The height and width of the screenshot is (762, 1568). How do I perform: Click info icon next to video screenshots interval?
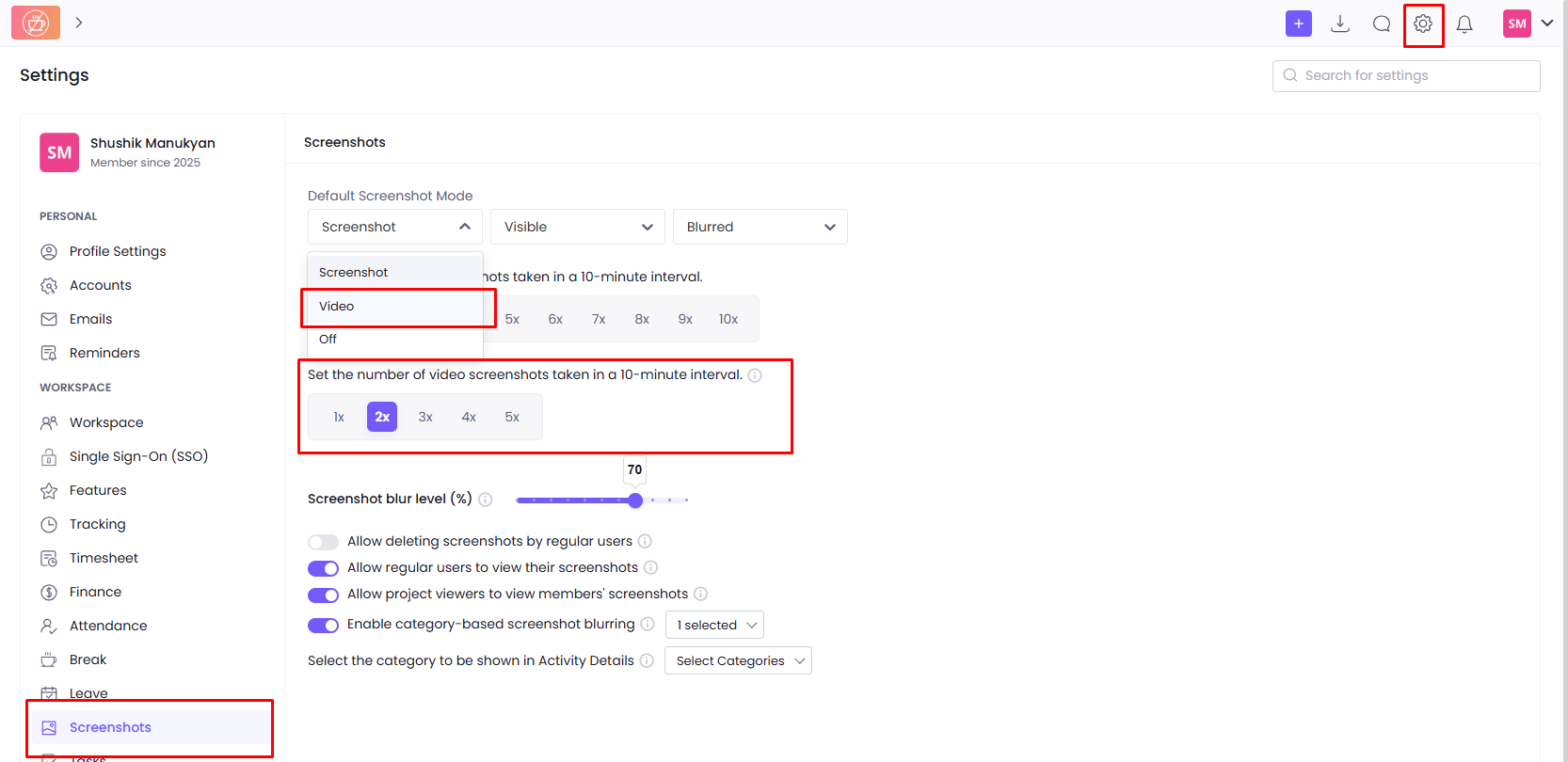tap(755, 375)
